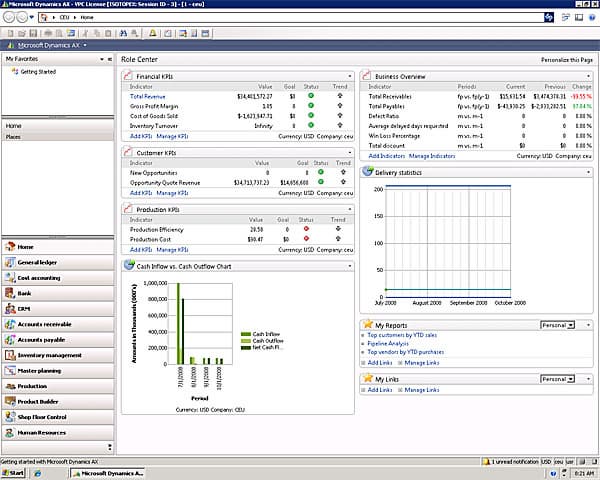Click Manage Links under My Reports
The image size is (600, 480).
422,362
